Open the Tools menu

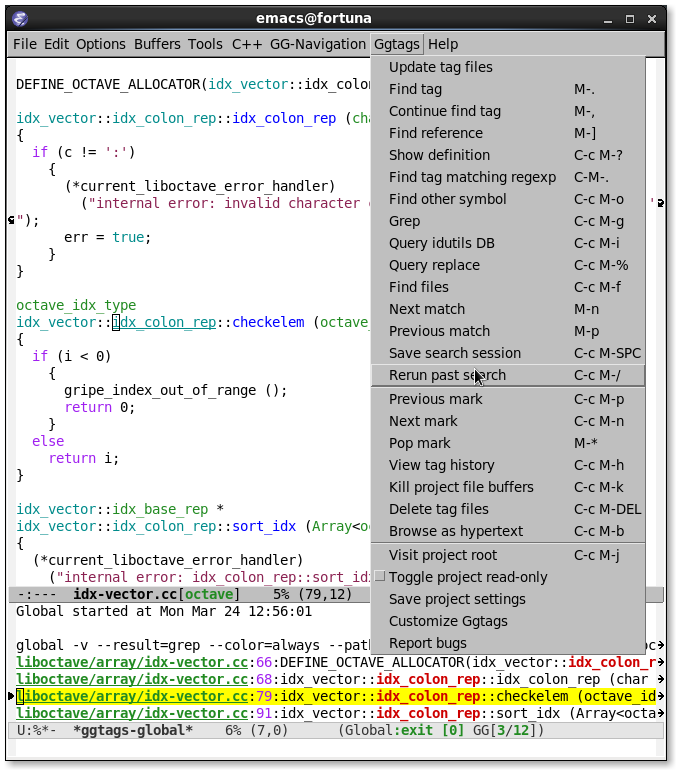[x=205, y=44]
